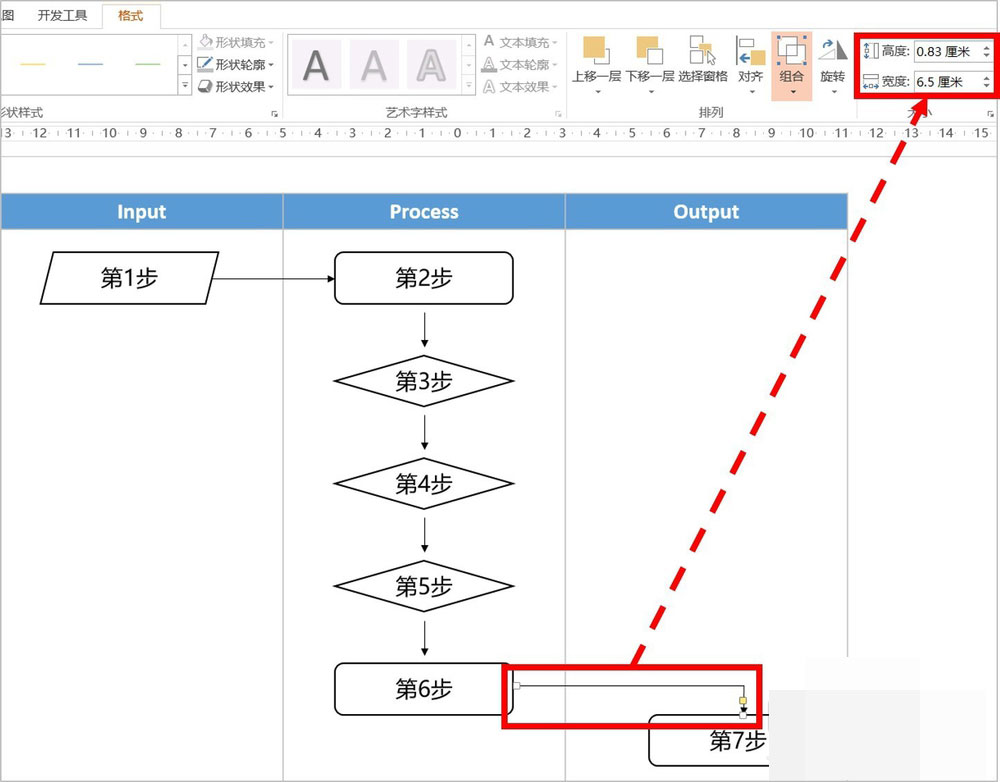Open the 文本轮廓 text outline menu

click(x=520, y=64)
